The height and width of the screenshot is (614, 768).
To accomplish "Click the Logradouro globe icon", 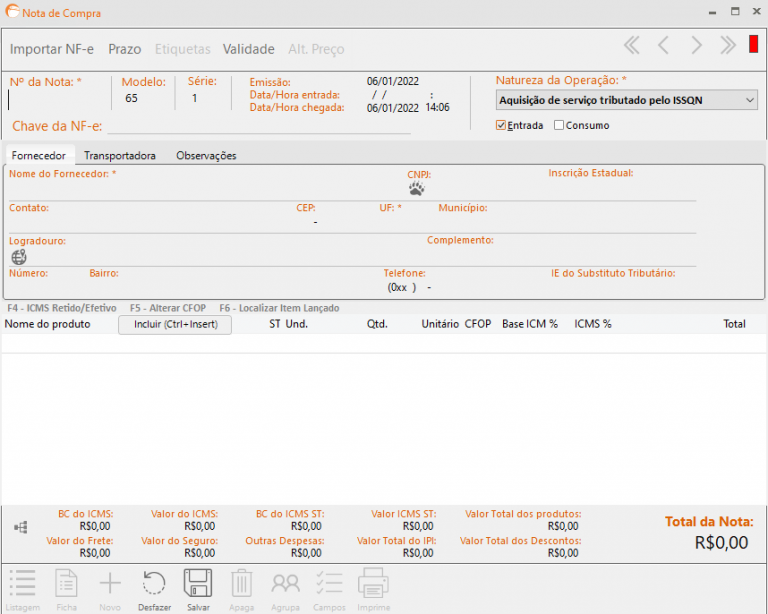I will coord(19,257).
